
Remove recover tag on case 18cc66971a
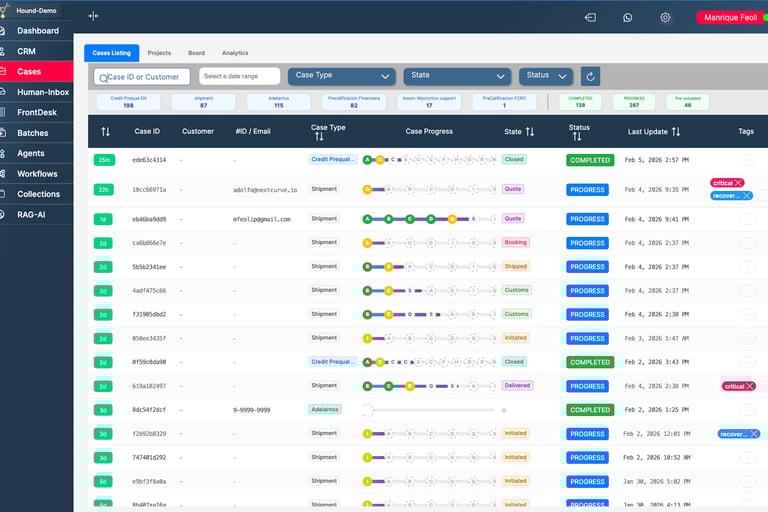[x=746, y=195]
